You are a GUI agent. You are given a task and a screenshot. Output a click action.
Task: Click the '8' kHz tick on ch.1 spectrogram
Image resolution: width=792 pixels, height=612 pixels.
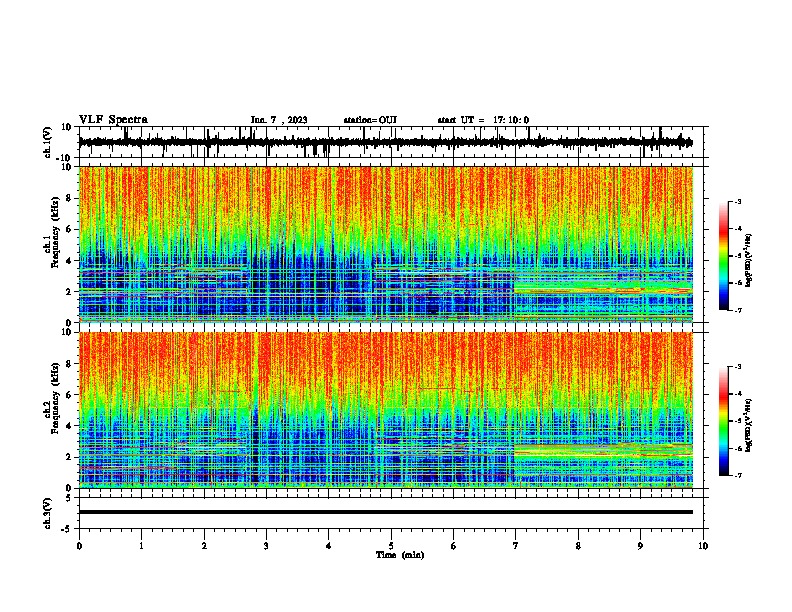pyautogui.click(x=69, y=198)
